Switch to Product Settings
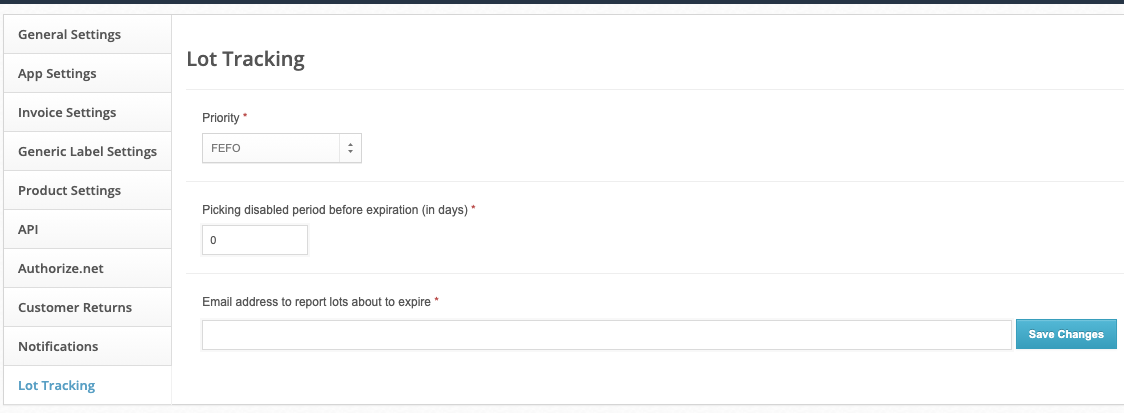 coord(87,190)
